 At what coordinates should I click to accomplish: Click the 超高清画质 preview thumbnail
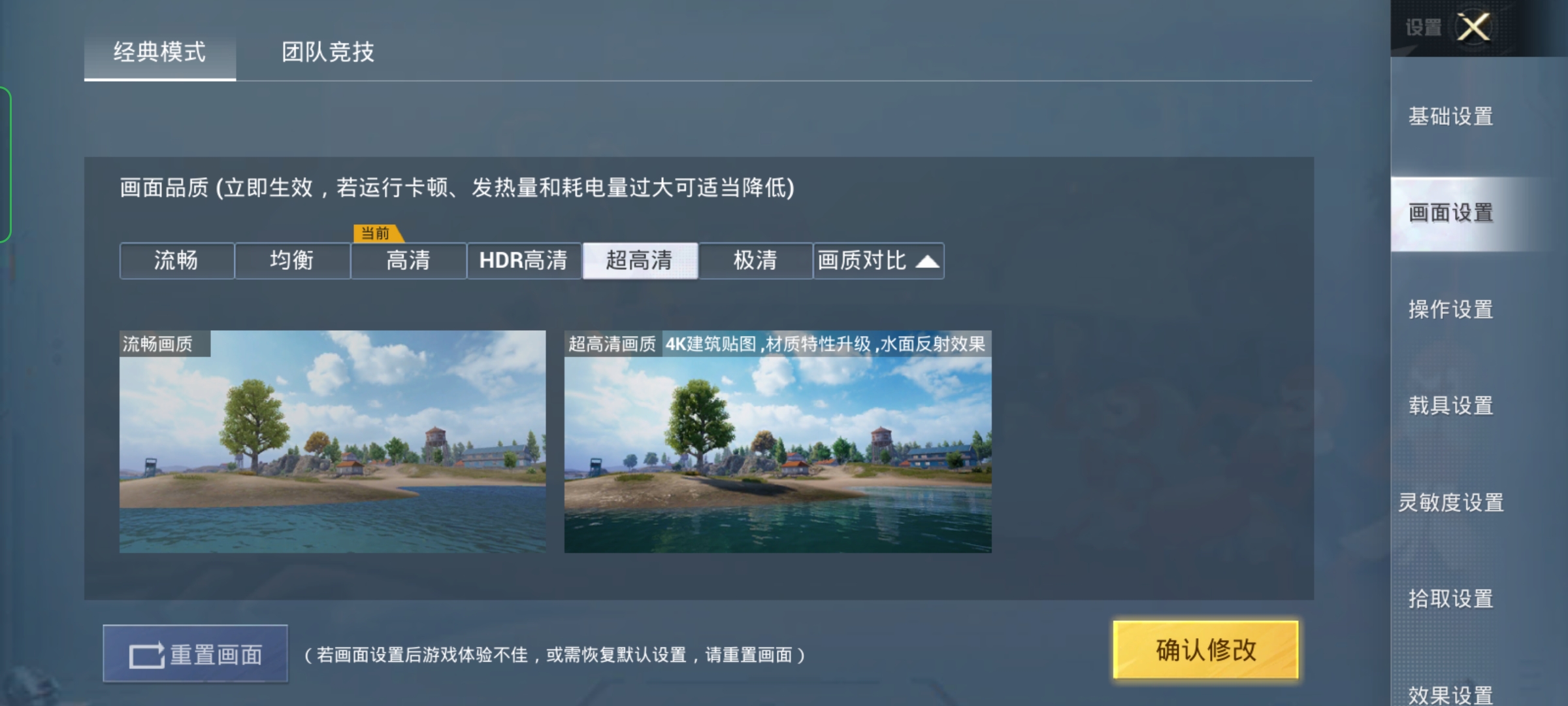point(778,442)
